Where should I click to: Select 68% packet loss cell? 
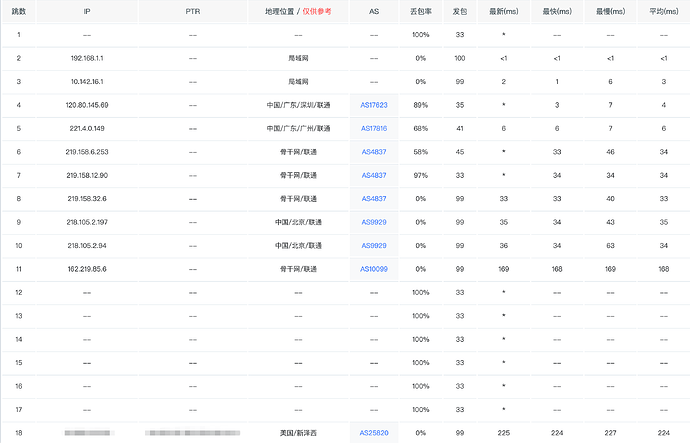[x=421, y=128]
